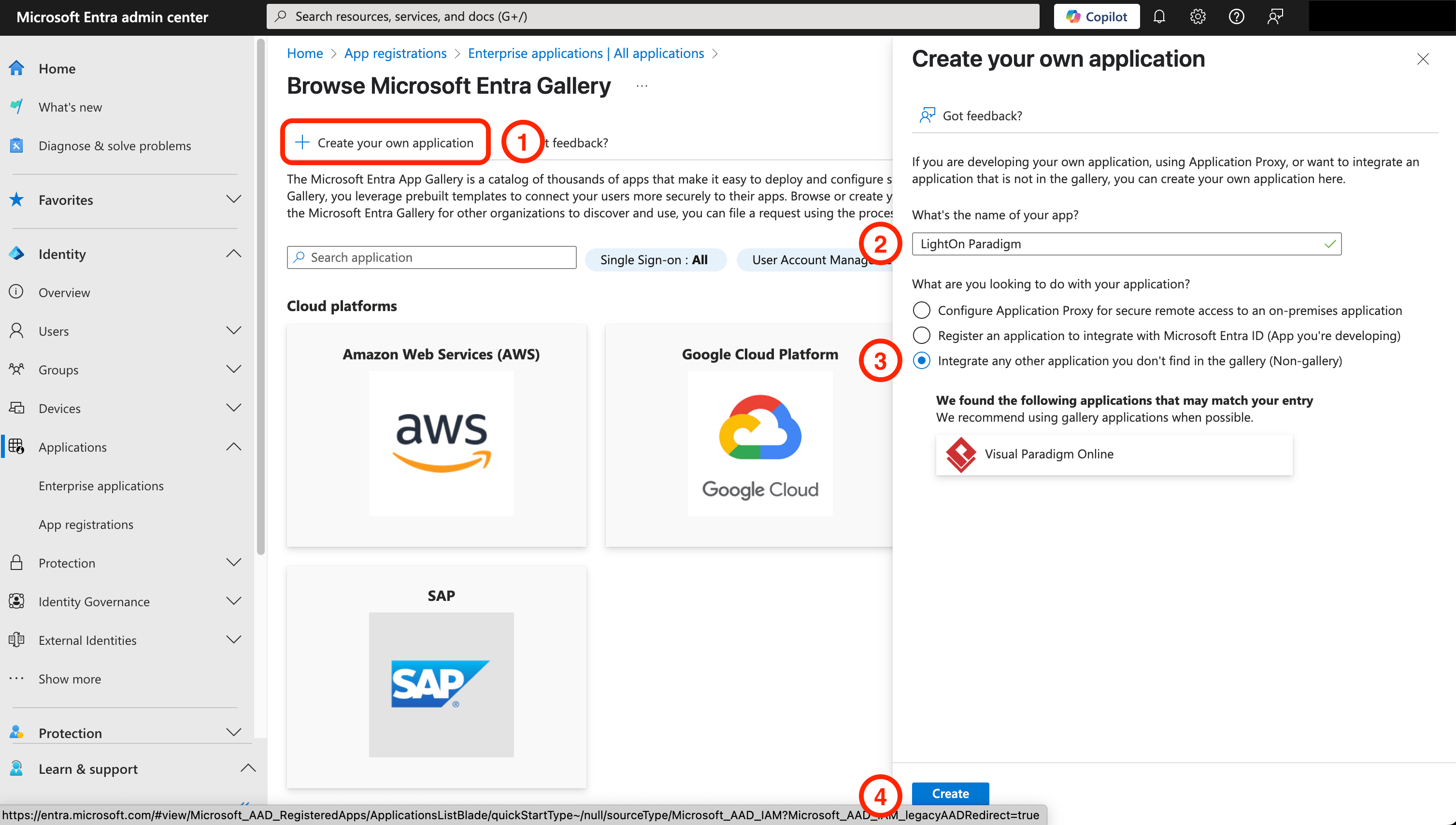The width and height of the screenshot is (1456, 825).
Task: Select Configure Application Proxy radio option
Action: (922, 311)
